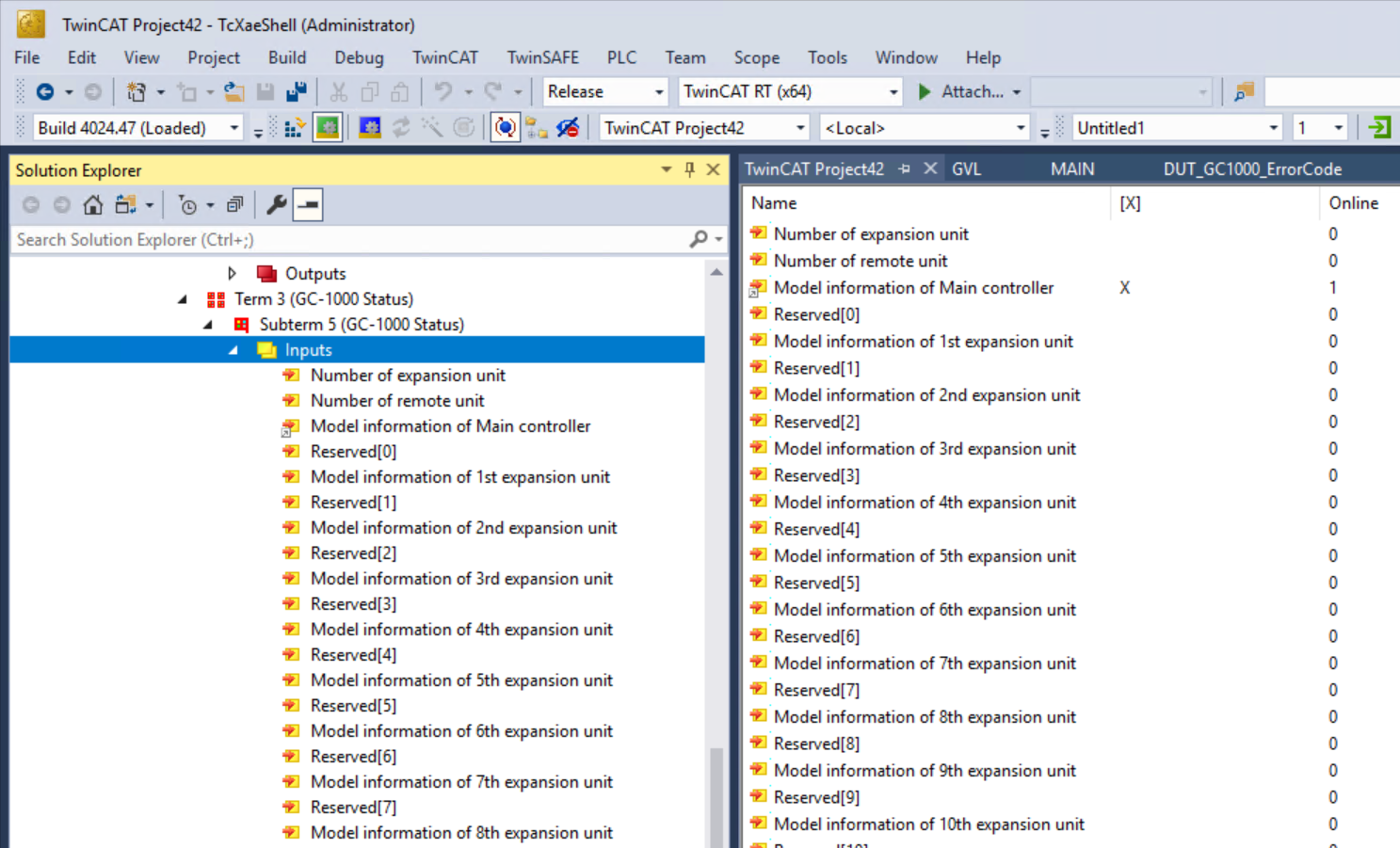
Task: Sort by the Name column header
Action: point(926,203)
